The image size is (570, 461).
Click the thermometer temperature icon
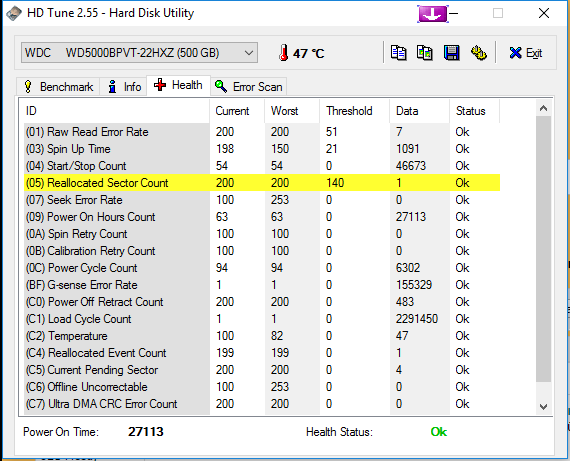[x=284, y=53]
